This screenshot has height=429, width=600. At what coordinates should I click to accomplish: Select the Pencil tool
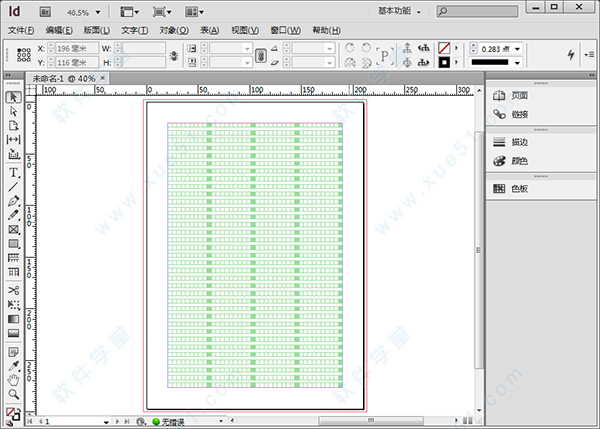click(x=13, y=215)
